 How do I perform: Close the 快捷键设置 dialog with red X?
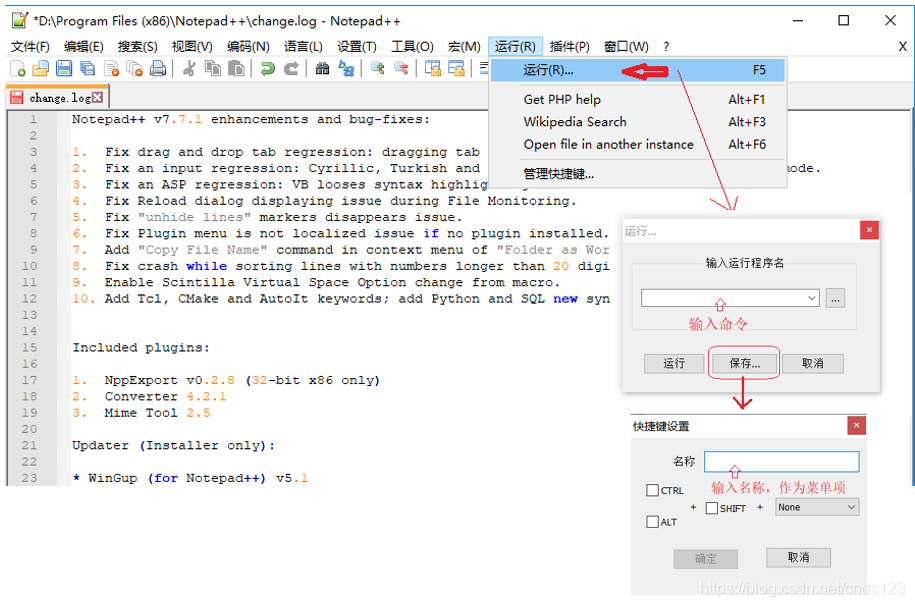point(856,425)
